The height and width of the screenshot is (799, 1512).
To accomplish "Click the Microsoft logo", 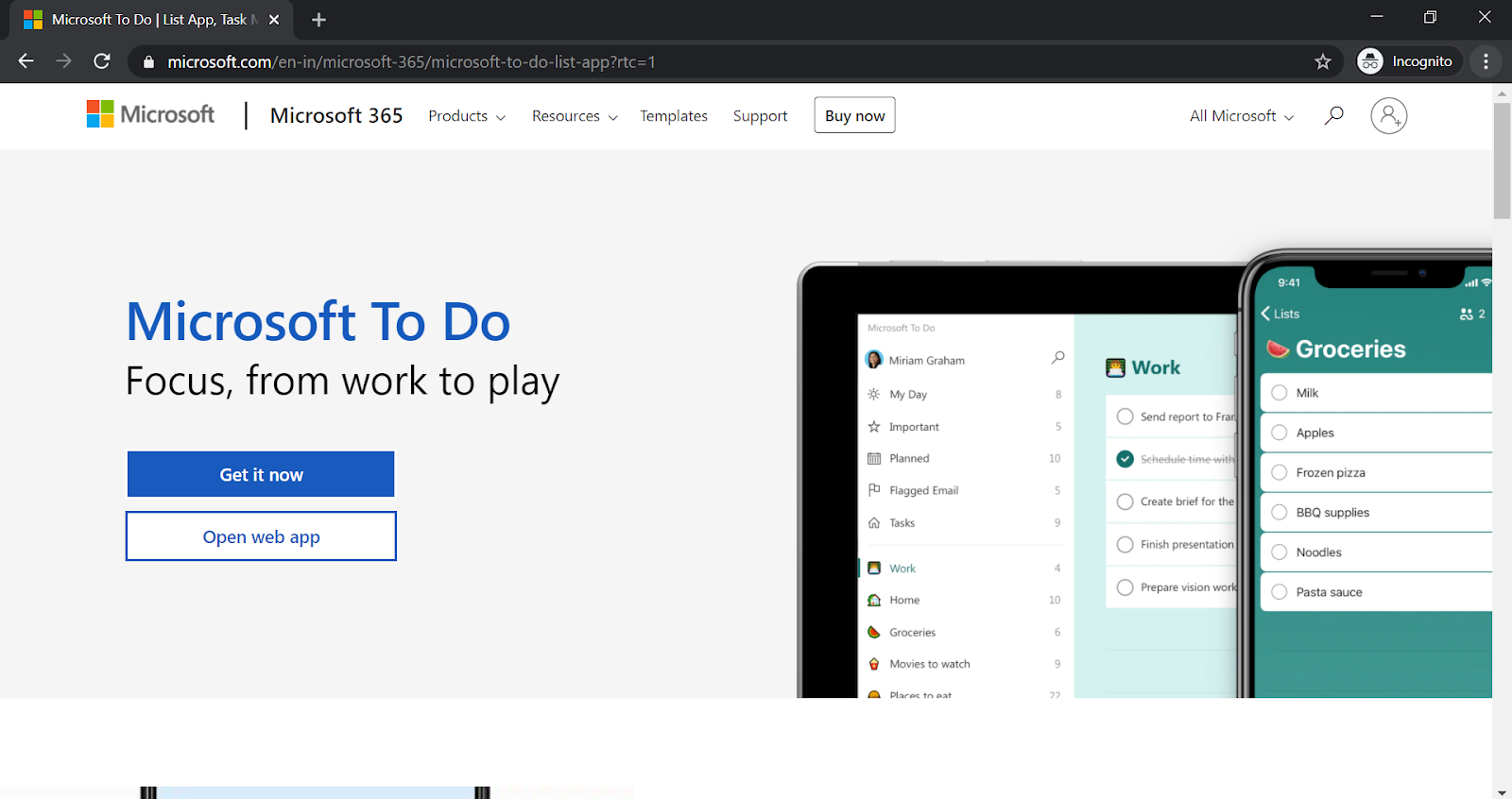I will (x=150, y=114).
